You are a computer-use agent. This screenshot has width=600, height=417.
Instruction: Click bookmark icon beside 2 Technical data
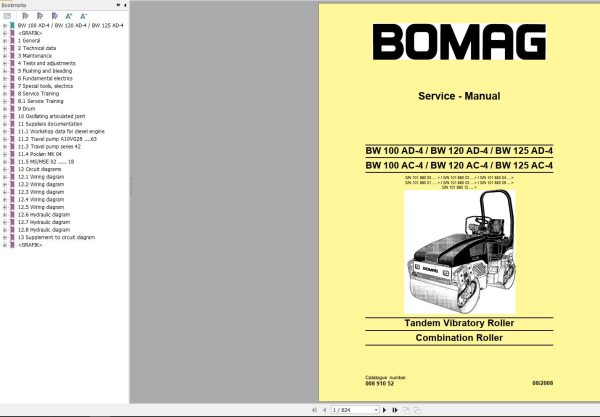[12, 48]
